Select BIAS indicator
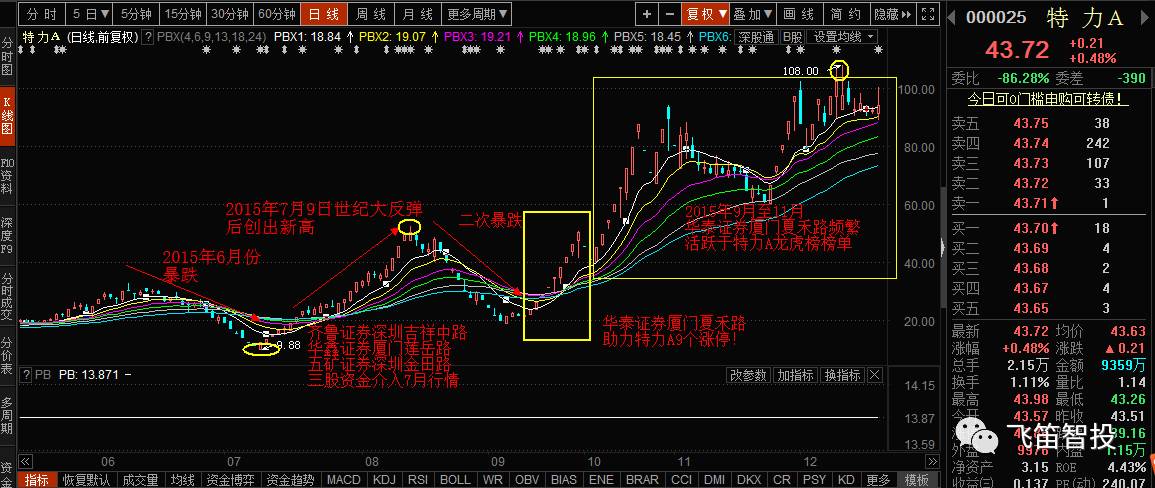This screenshot has width=1155, height=488. tap(564, 480)
